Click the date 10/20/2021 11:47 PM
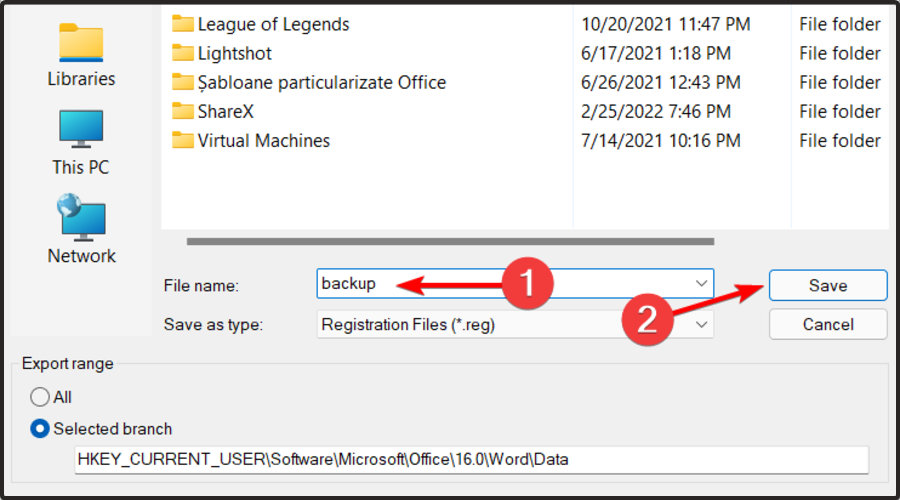This screenshot has width=900, height=500. point(665,24)
